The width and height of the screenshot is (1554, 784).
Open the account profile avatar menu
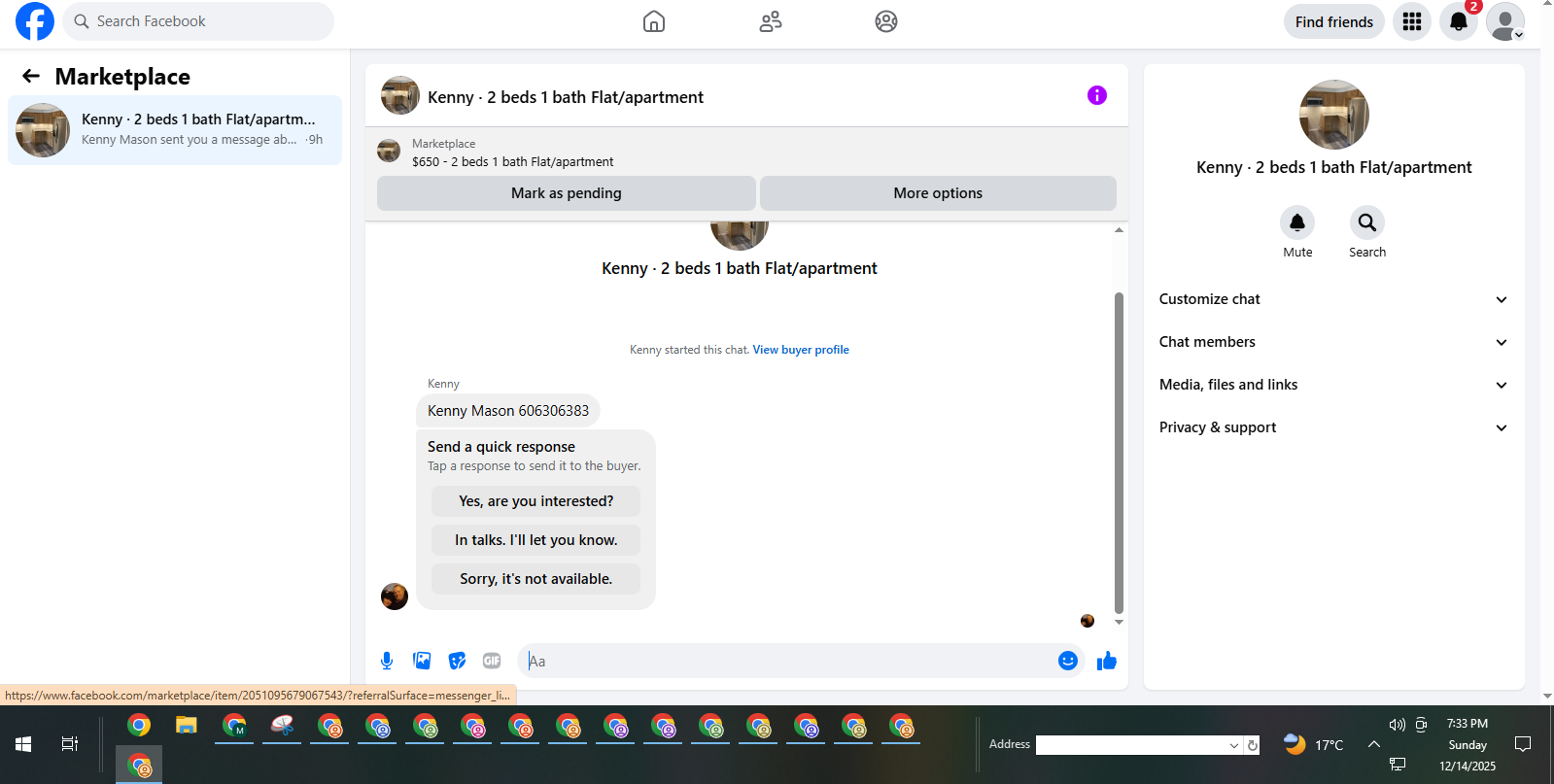click(x=1505, y=21)
